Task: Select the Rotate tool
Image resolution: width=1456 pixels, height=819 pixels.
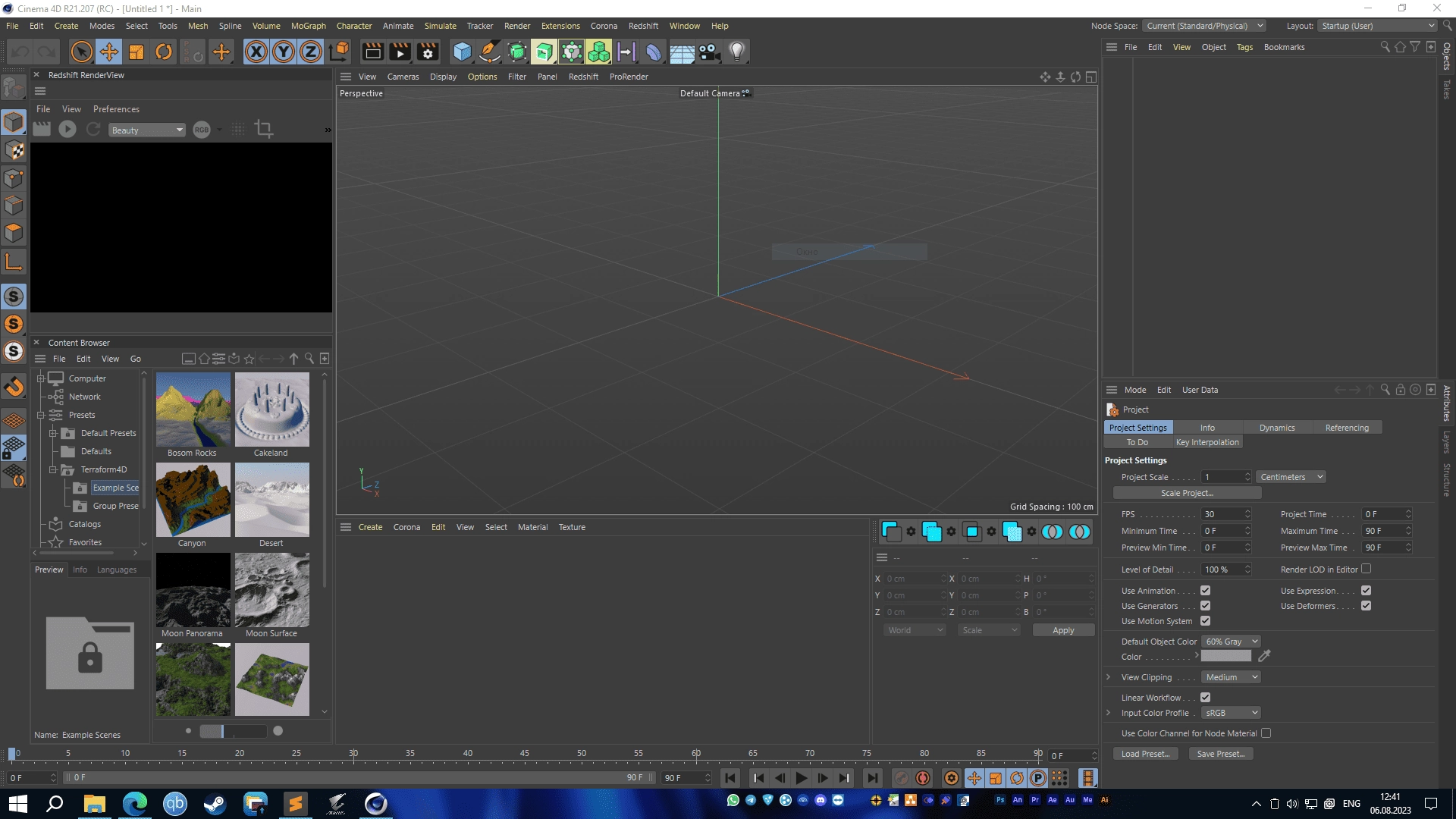Action: [164, 52]
